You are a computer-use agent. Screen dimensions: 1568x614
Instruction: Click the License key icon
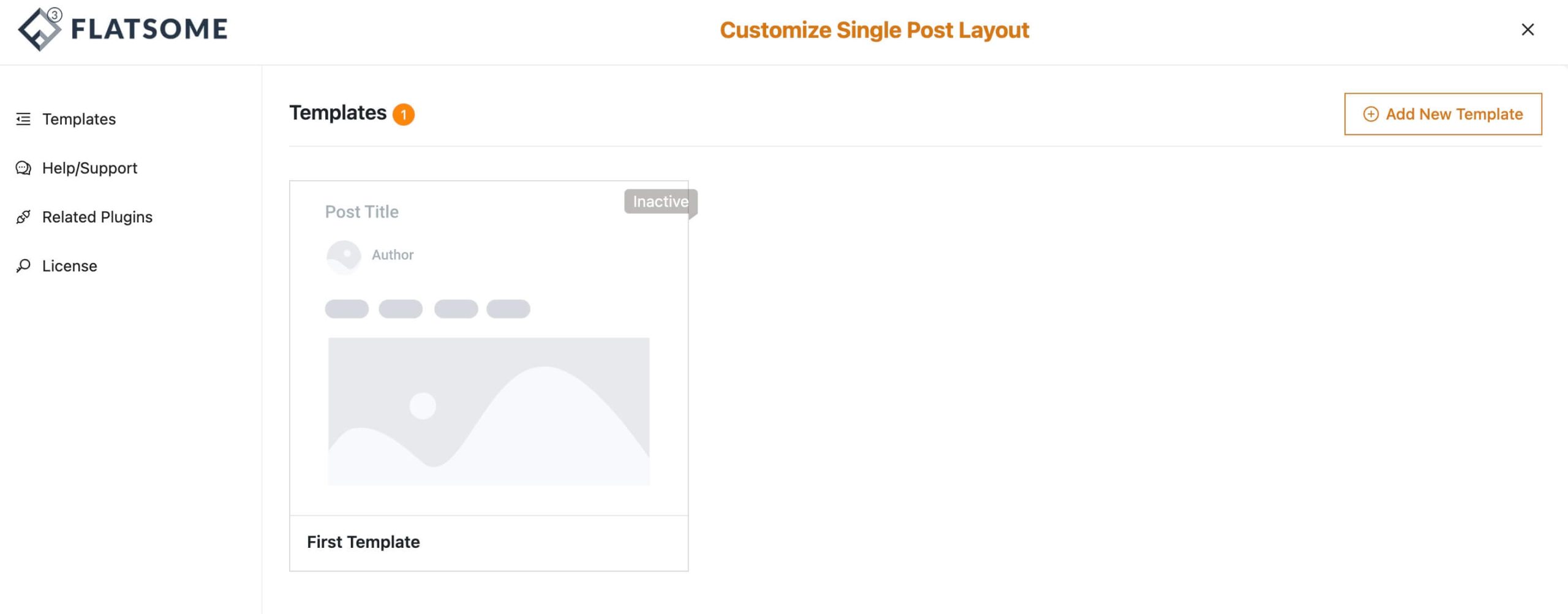pyautogui.click(x=23, y=266)
